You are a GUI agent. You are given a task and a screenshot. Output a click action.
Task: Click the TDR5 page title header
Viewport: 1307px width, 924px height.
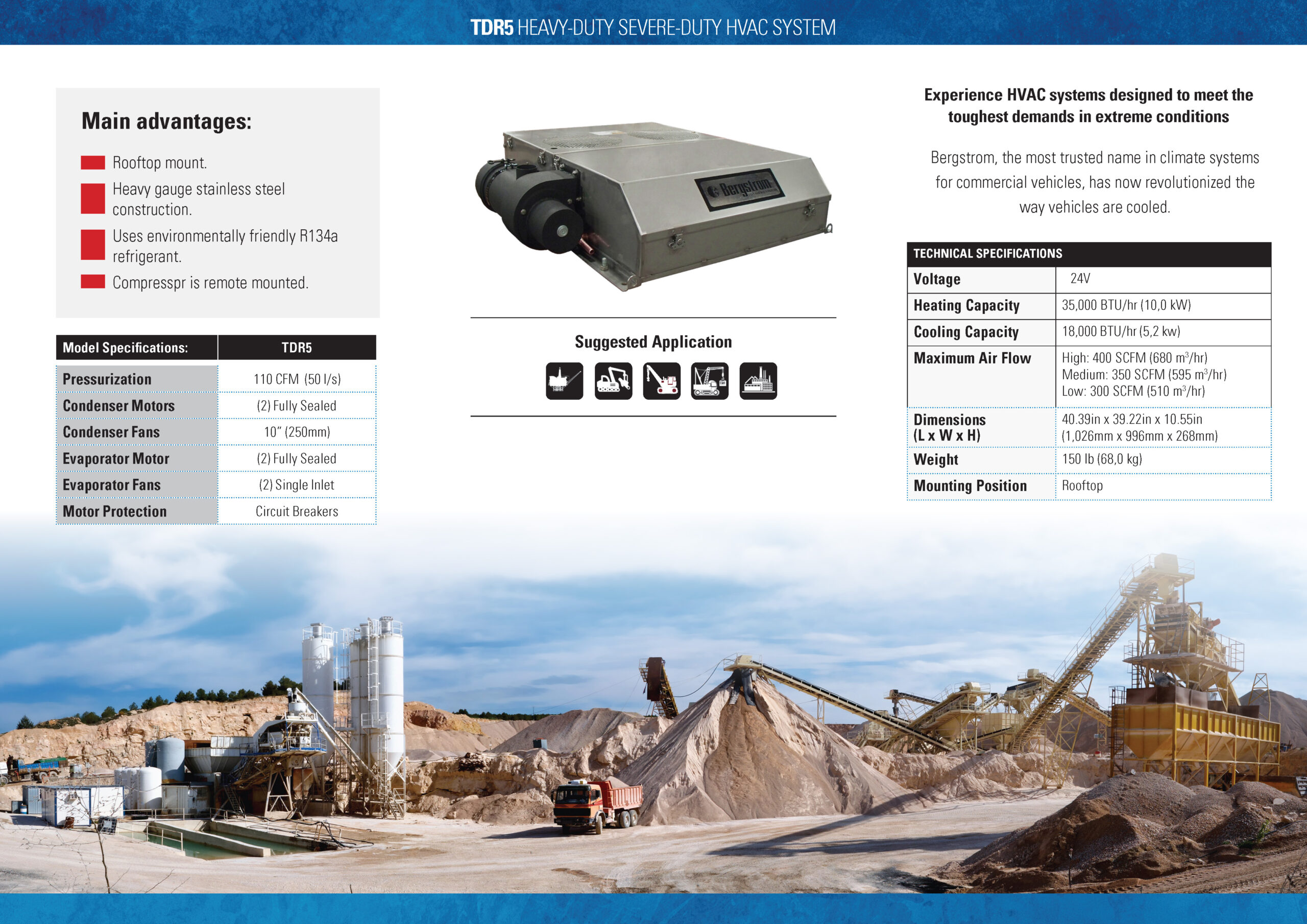point(653,28)
